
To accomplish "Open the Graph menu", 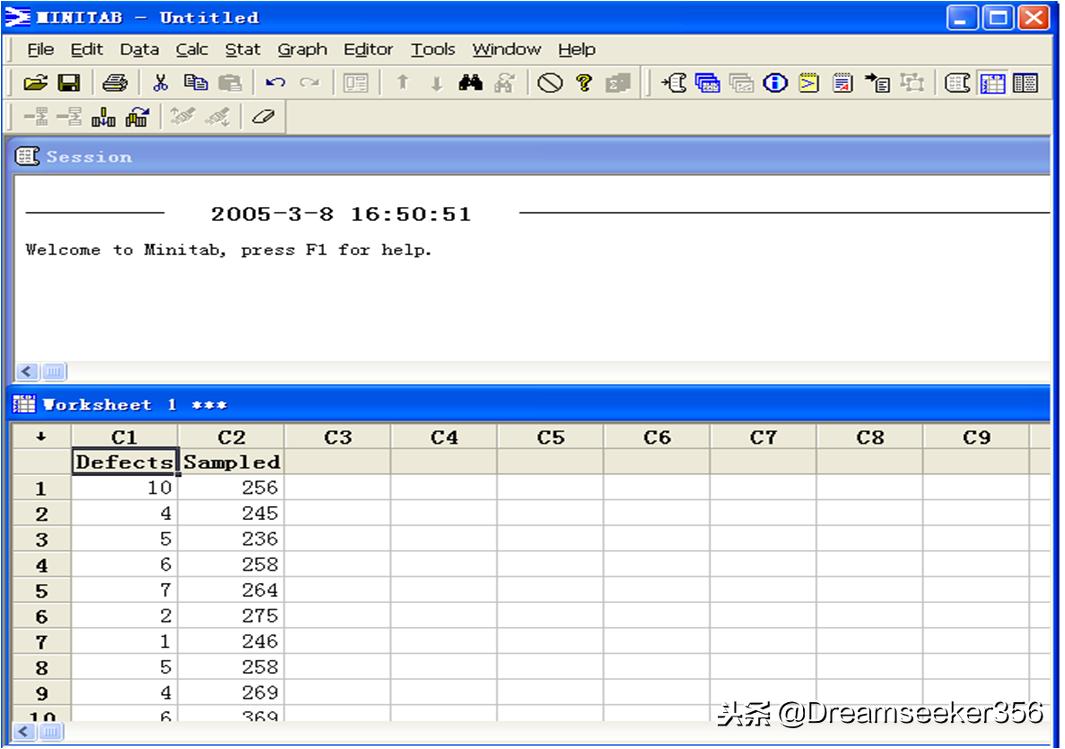I will 302,50.
